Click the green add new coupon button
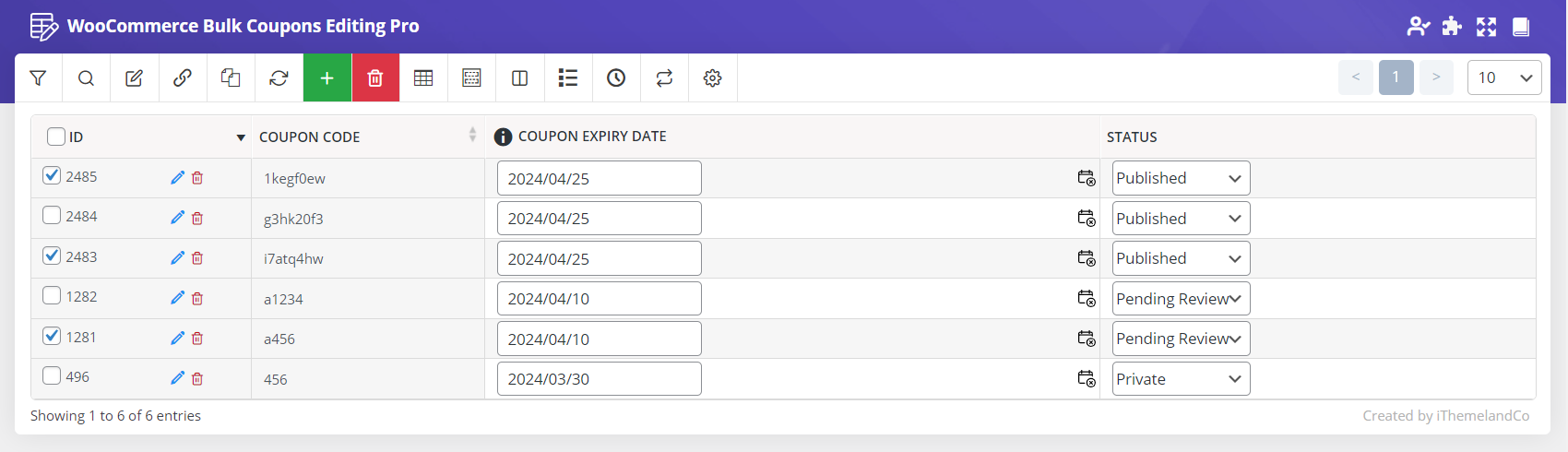 (327, 78)
